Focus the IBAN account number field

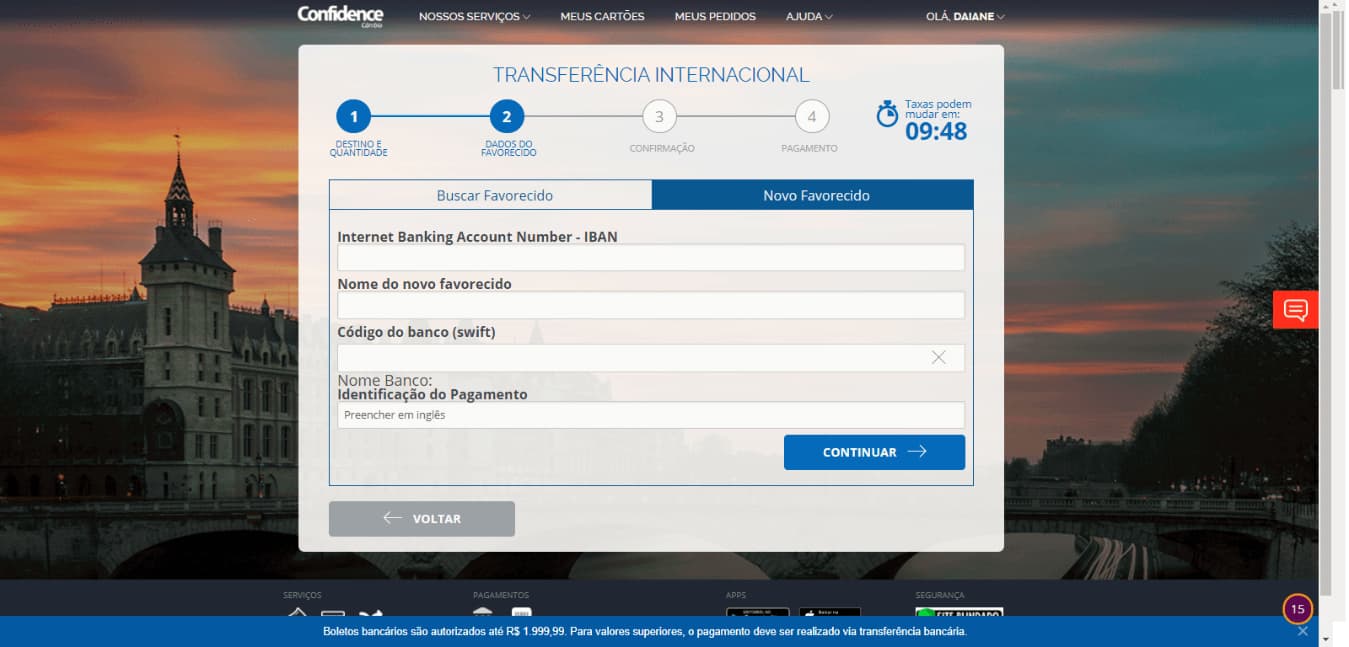(650, 258)
